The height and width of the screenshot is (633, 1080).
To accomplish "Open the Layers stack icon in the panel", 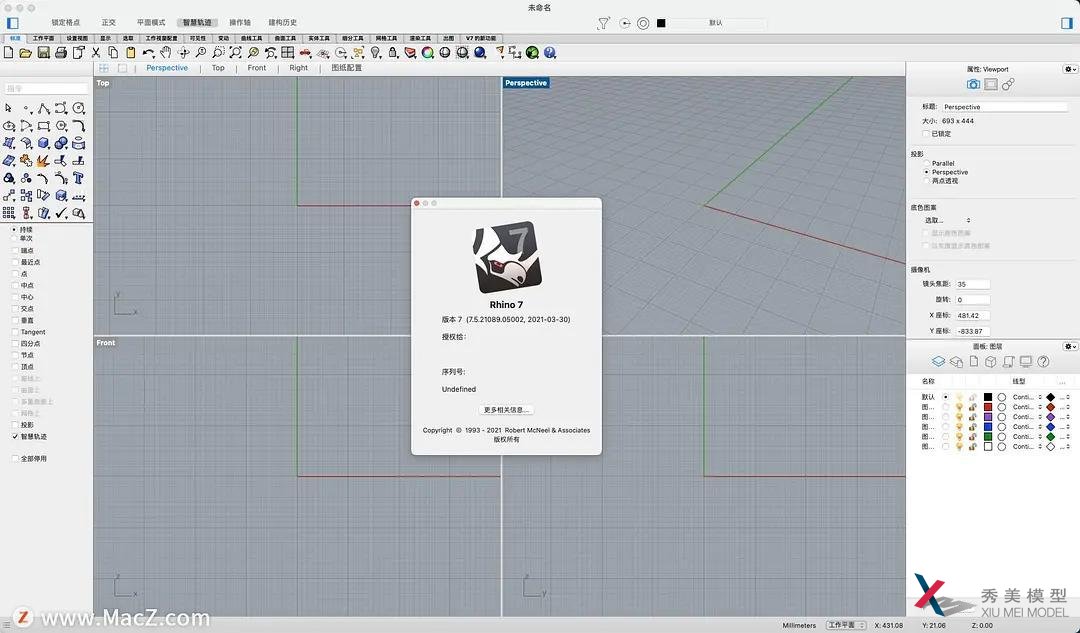I will tap(938, 362).
